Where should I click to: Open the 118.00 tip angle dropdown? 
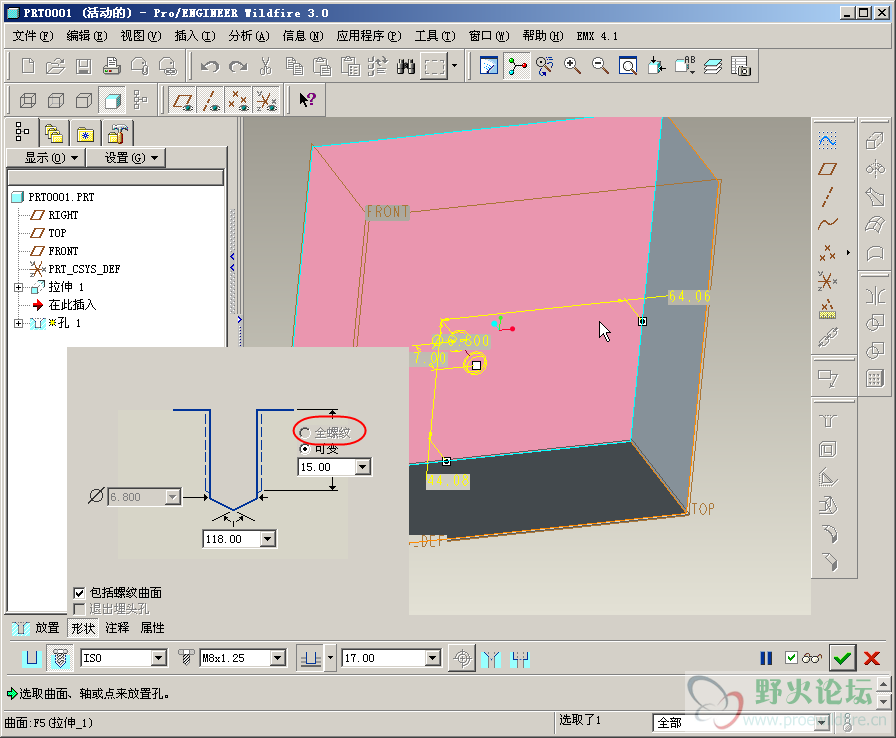(268, 539)
